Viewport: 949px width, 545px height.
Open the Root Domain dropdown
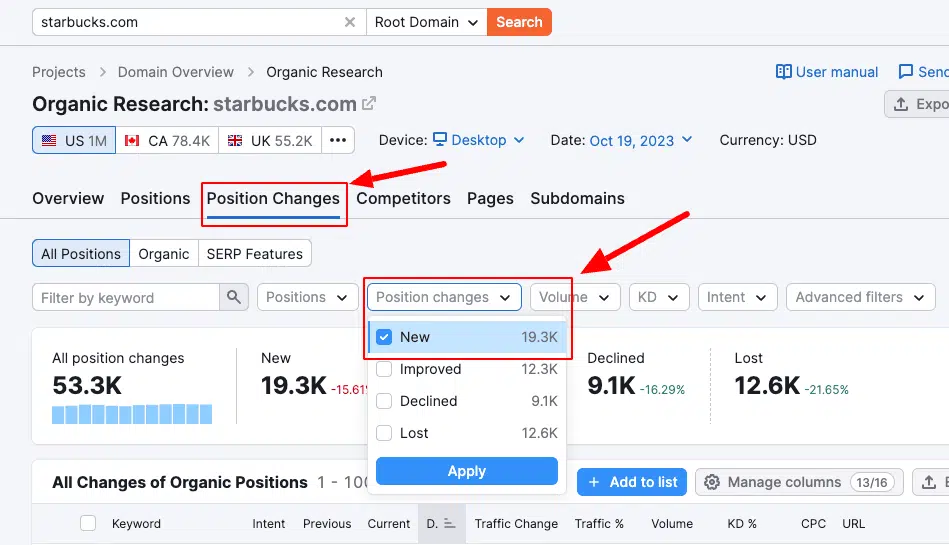[x=427, y=22]
